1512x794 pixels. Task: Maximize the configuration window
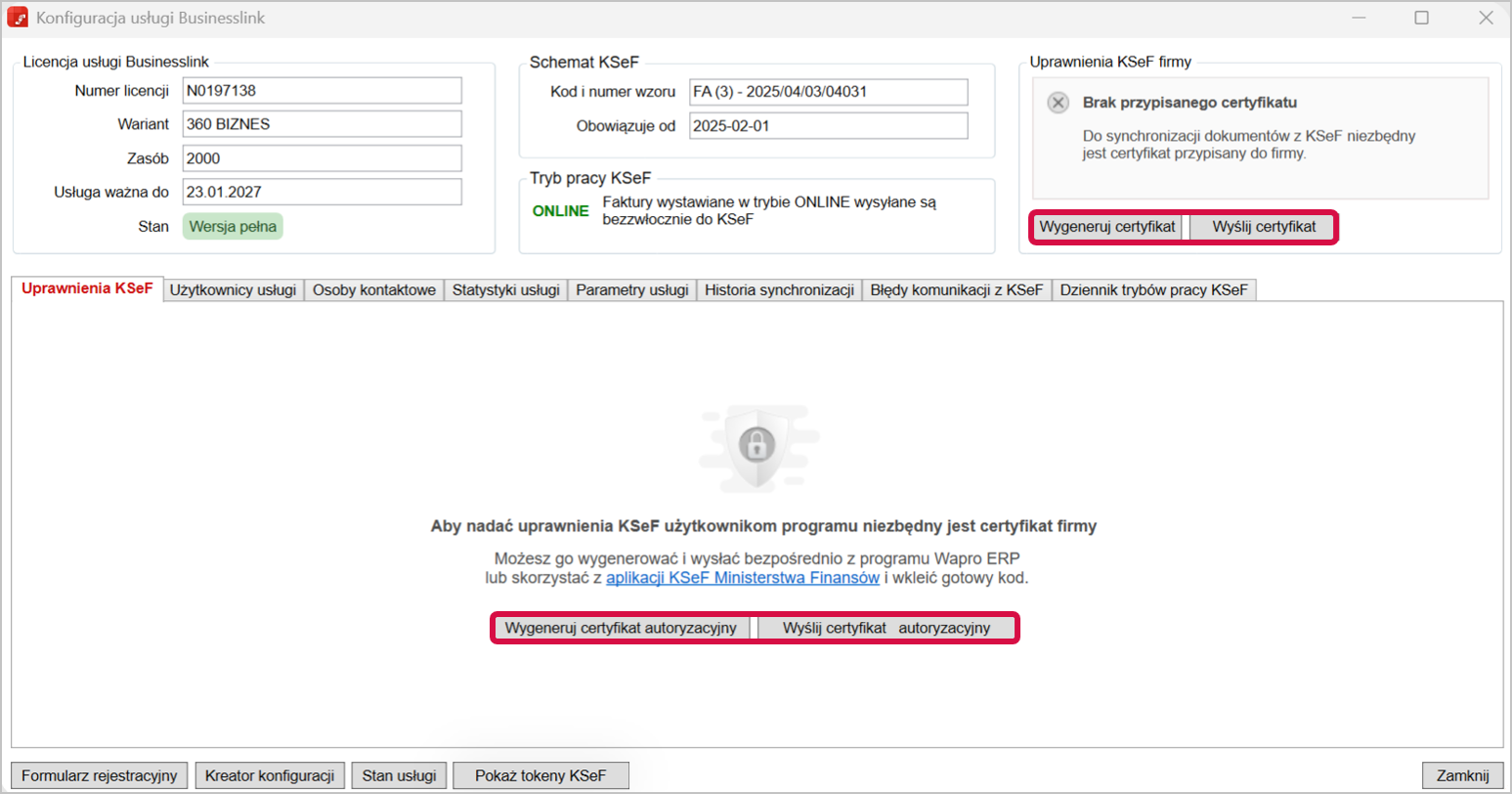1421,18
